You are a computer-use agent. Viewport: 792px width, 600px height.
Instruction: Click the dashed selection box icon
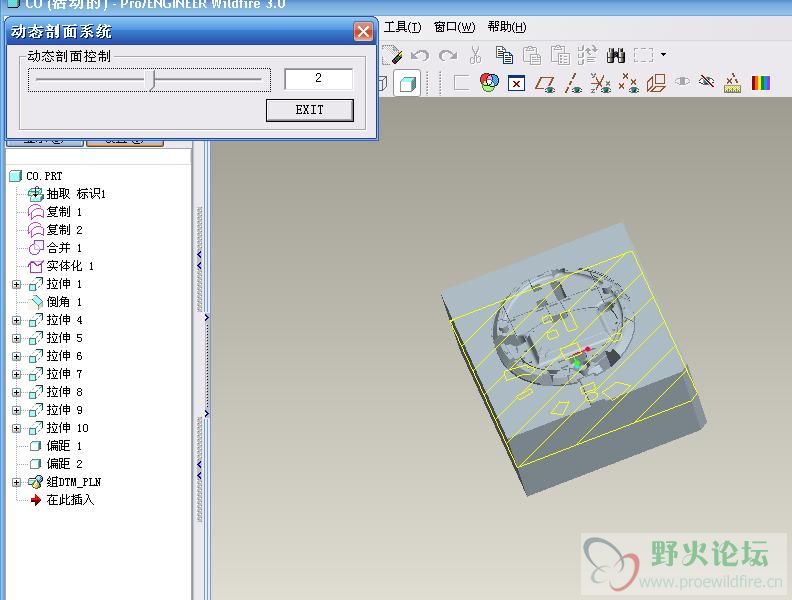(644, 55)
